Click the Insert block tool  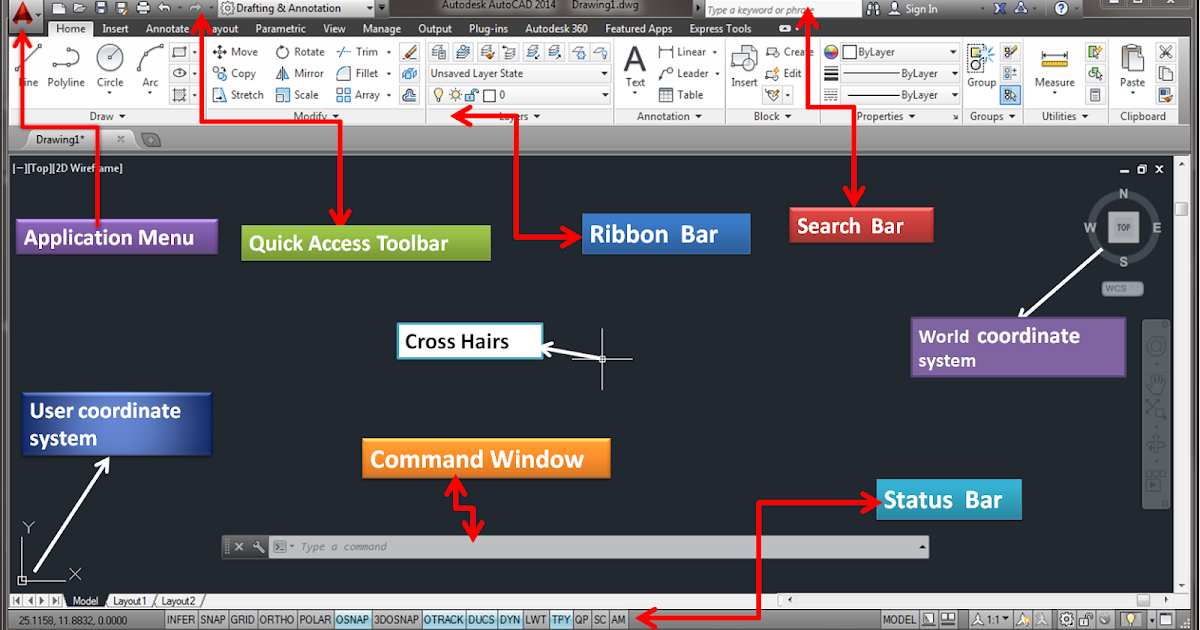pyautogui.click(x=744, y=67)
